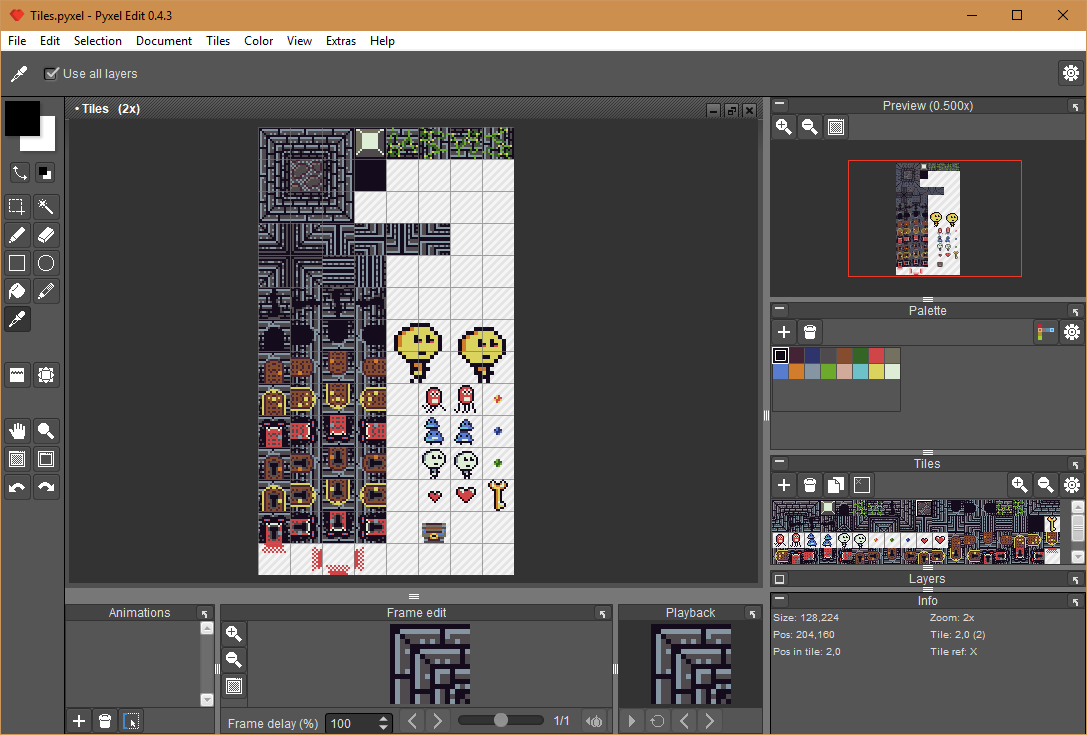
Task: Zoom in the Tiles panel
Action: pos(1019,485)
